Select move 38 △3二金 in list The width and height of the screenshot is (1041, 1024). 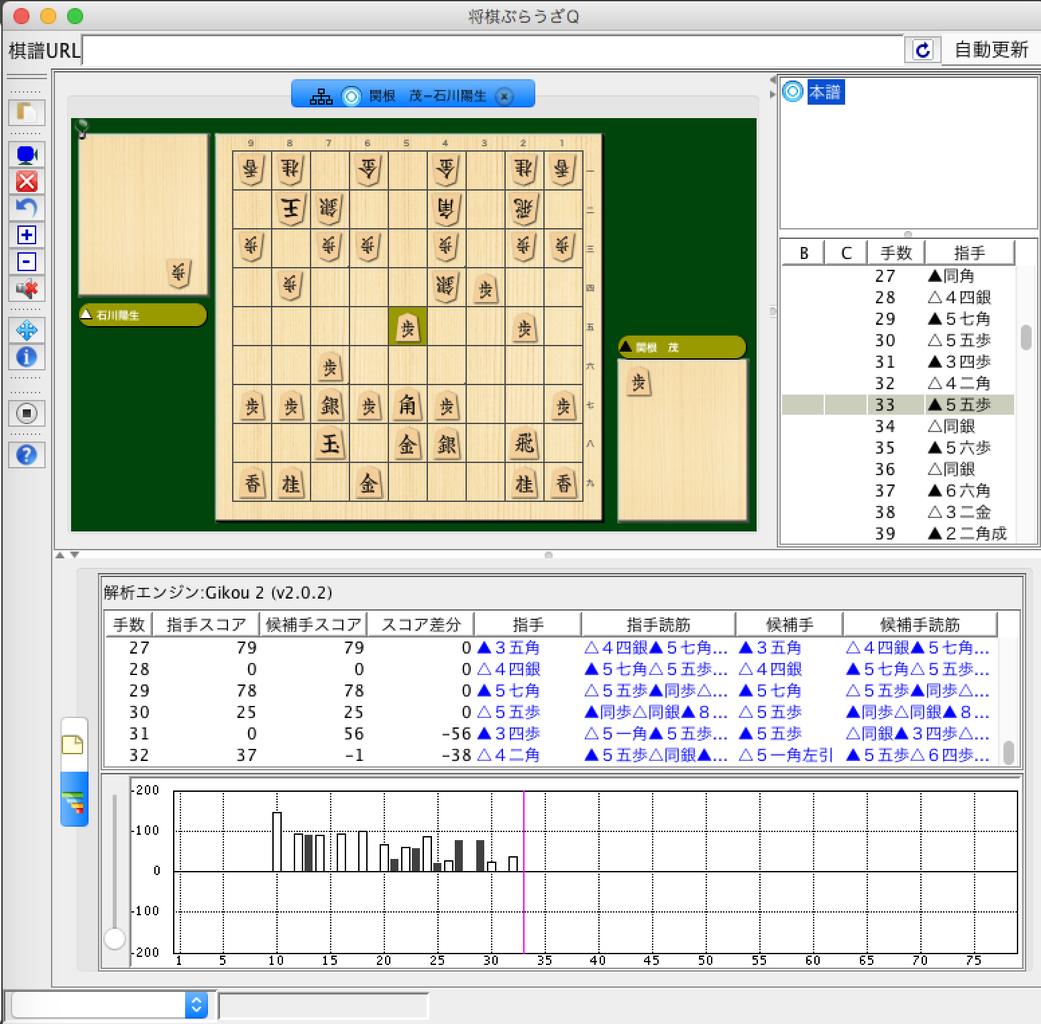point(898,512)
